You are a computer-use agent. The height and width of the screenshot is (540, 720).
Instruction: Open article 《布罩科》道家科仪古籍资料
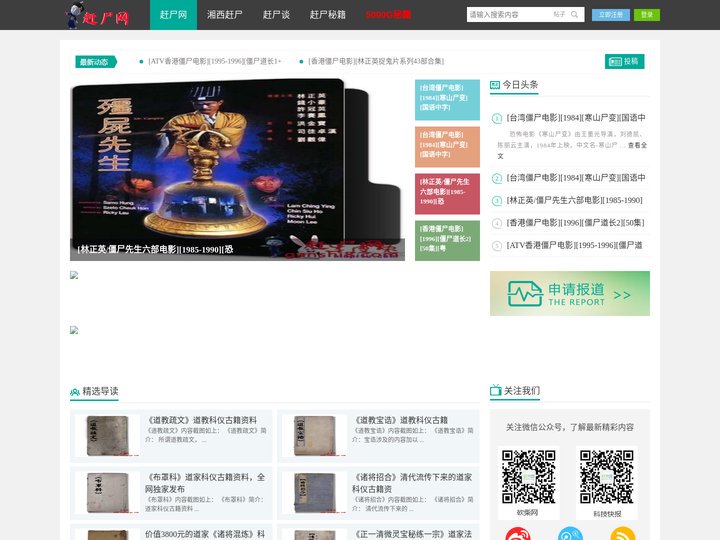pos(205,483)
